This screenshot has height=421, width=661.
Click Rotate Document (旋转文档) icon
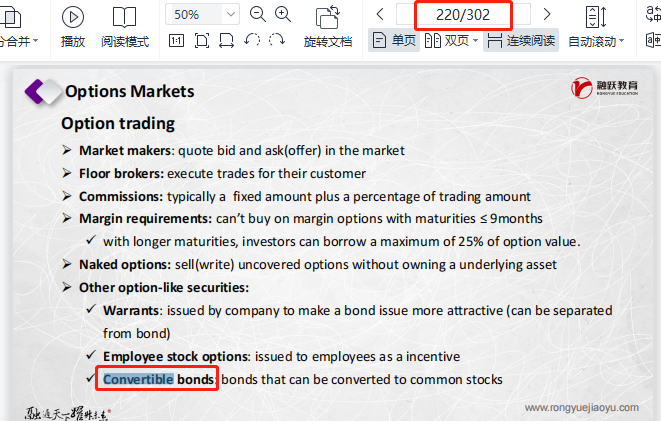click(328, 18)
